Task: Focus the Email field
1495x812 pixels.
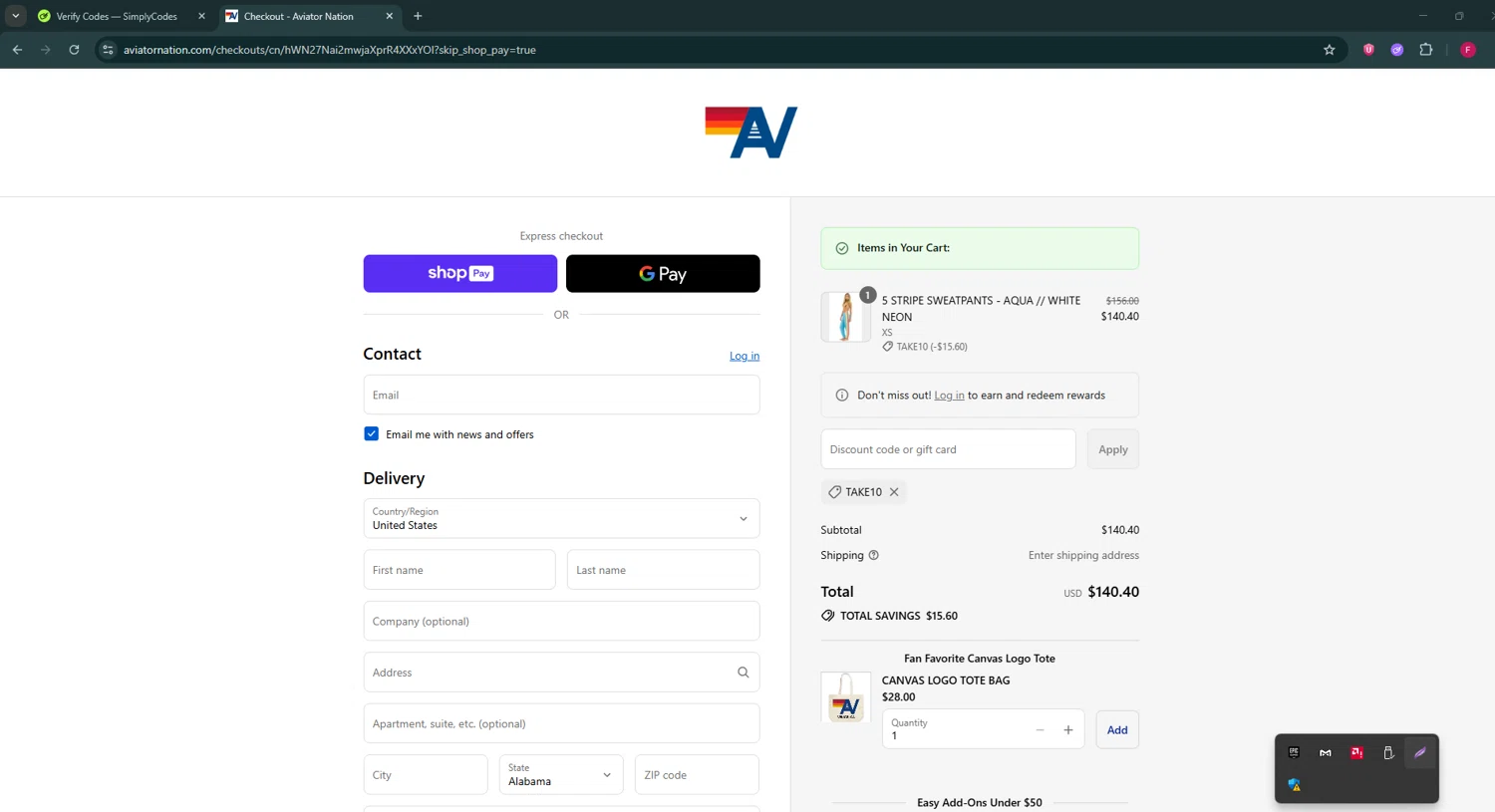Action: [561, 395]
